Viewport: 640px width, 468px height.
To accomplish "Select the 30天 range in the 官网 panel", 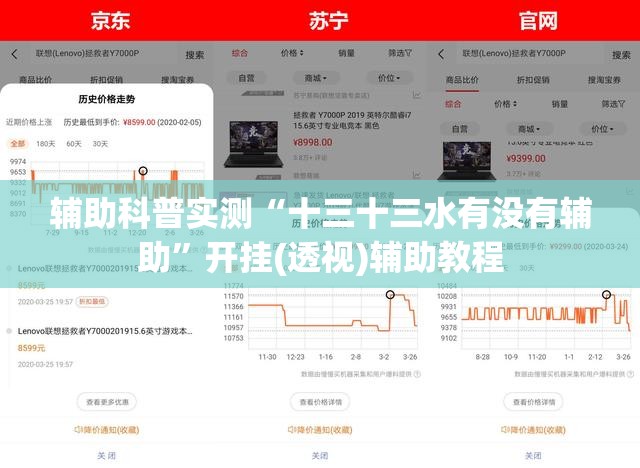I will click(x=527, y=268).
